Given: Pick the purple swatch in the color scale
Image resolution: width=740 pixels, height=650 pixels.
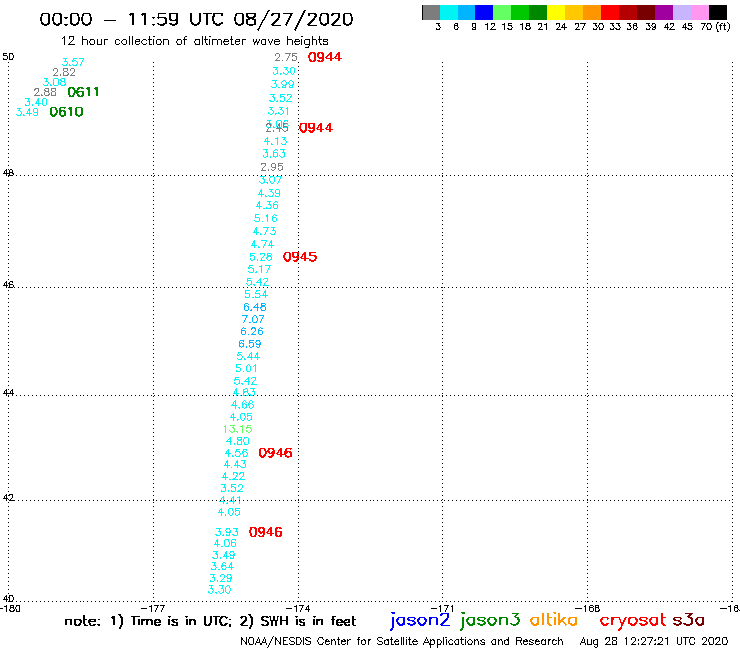Looking at the screenshot, I should click(x=664, y=12).
